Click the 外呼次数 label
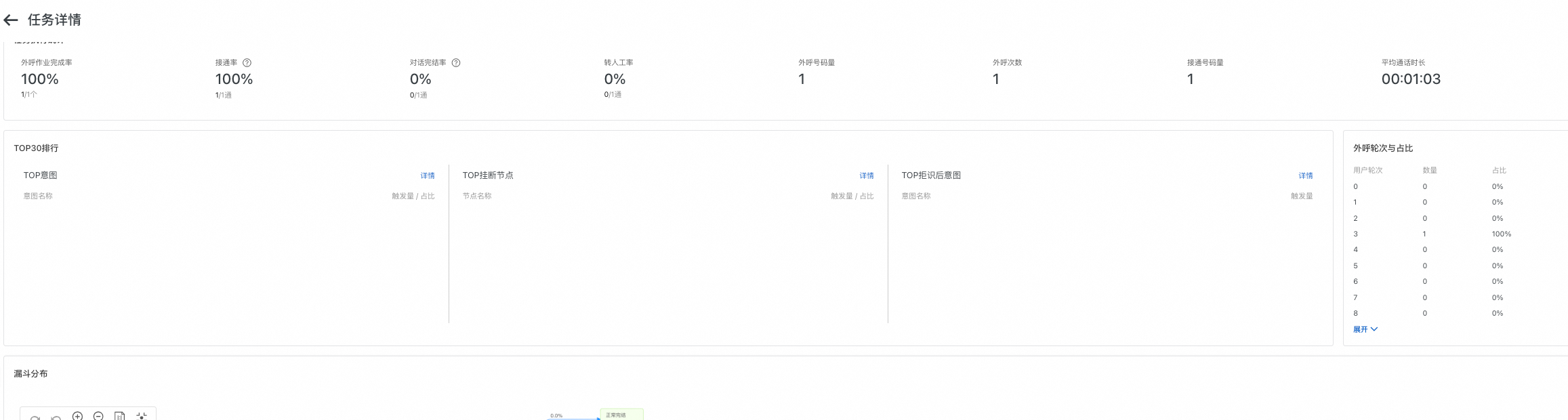The image size is (1568, 420). [x=1008, y=63]
